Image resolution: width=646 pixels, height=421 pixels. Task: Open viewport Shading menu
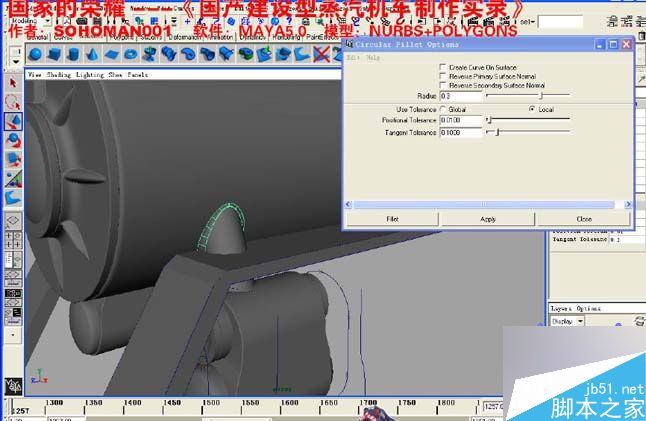[x=59, y=75]
